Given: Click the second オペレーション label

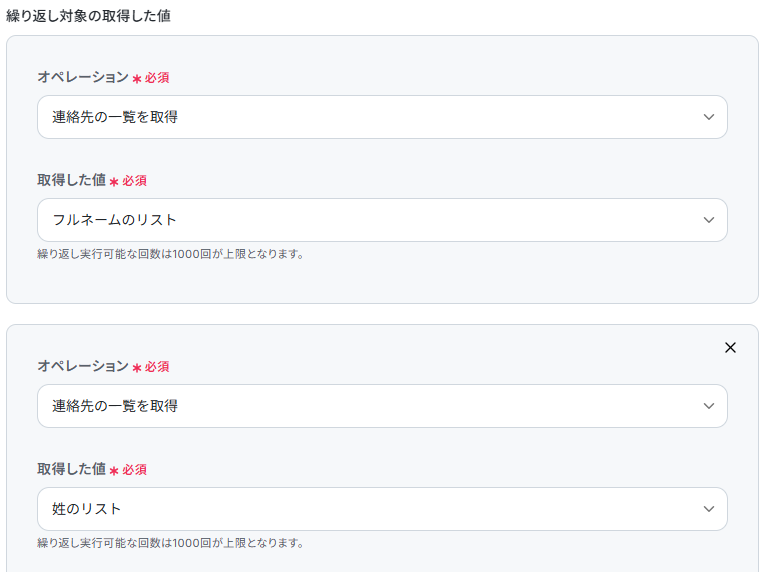Looking at the screenshot, I should tap(83, 366).
